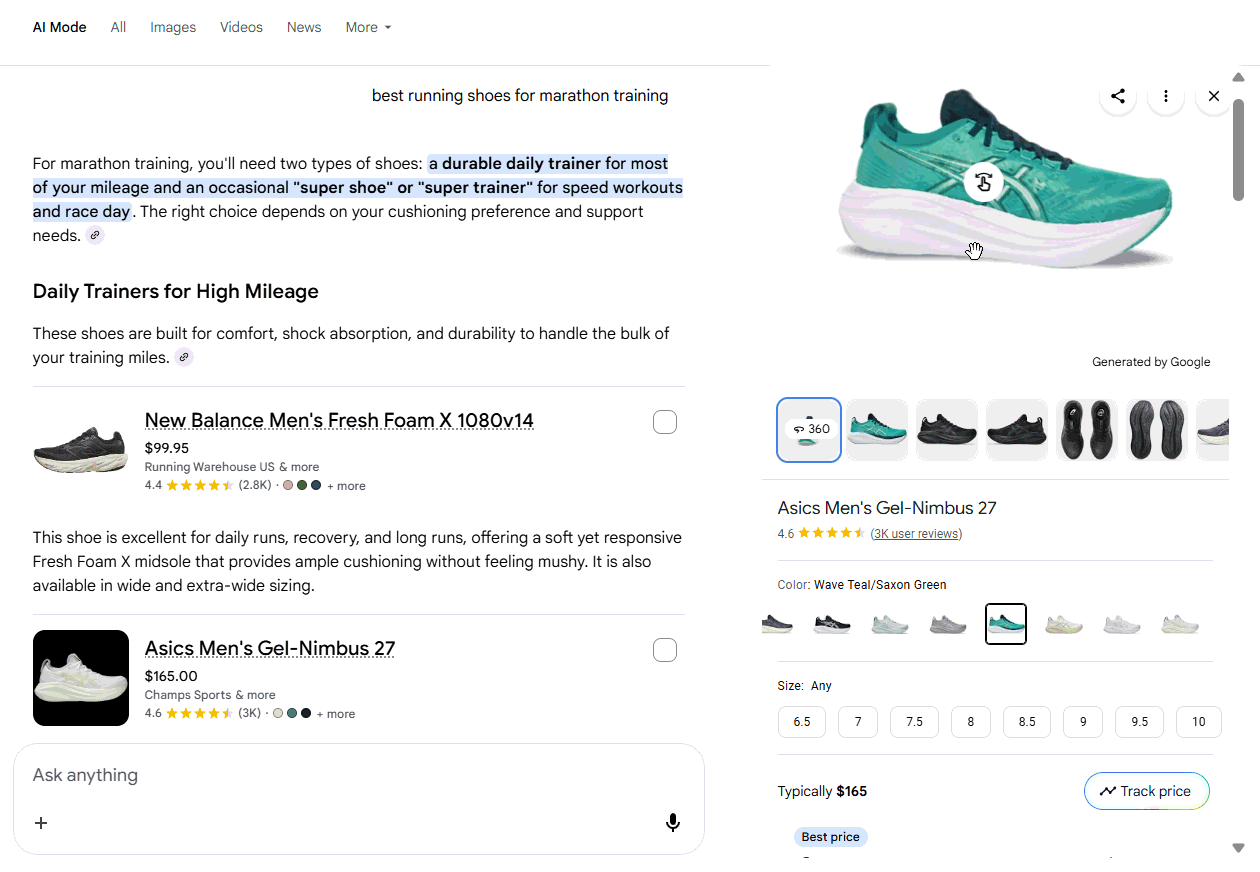The height and width of the screenshot is (872, 1260).
Task: Click 'Champs Sports & more' seller text
Action: point(210,695)
